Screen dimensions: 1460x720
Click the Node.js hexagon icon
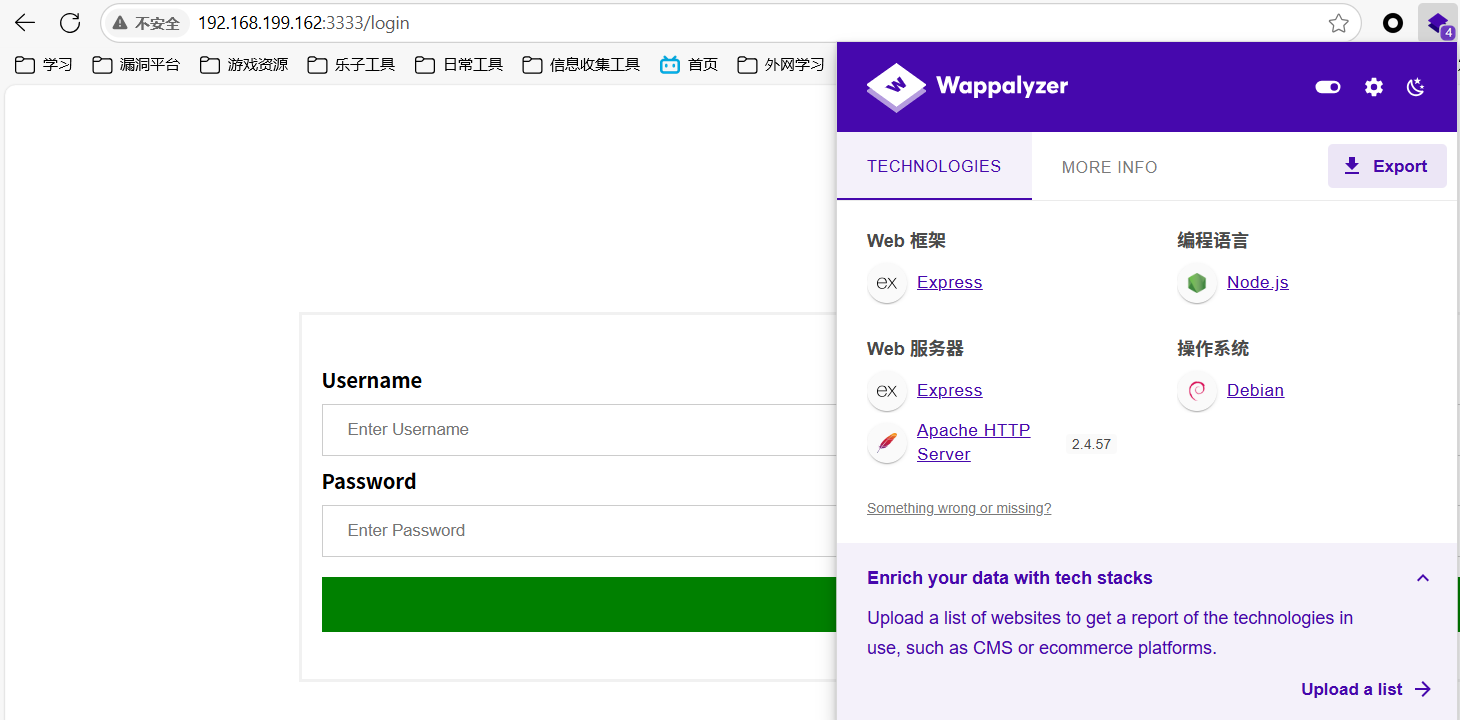pyautogui.click(x=1197, y=283)
